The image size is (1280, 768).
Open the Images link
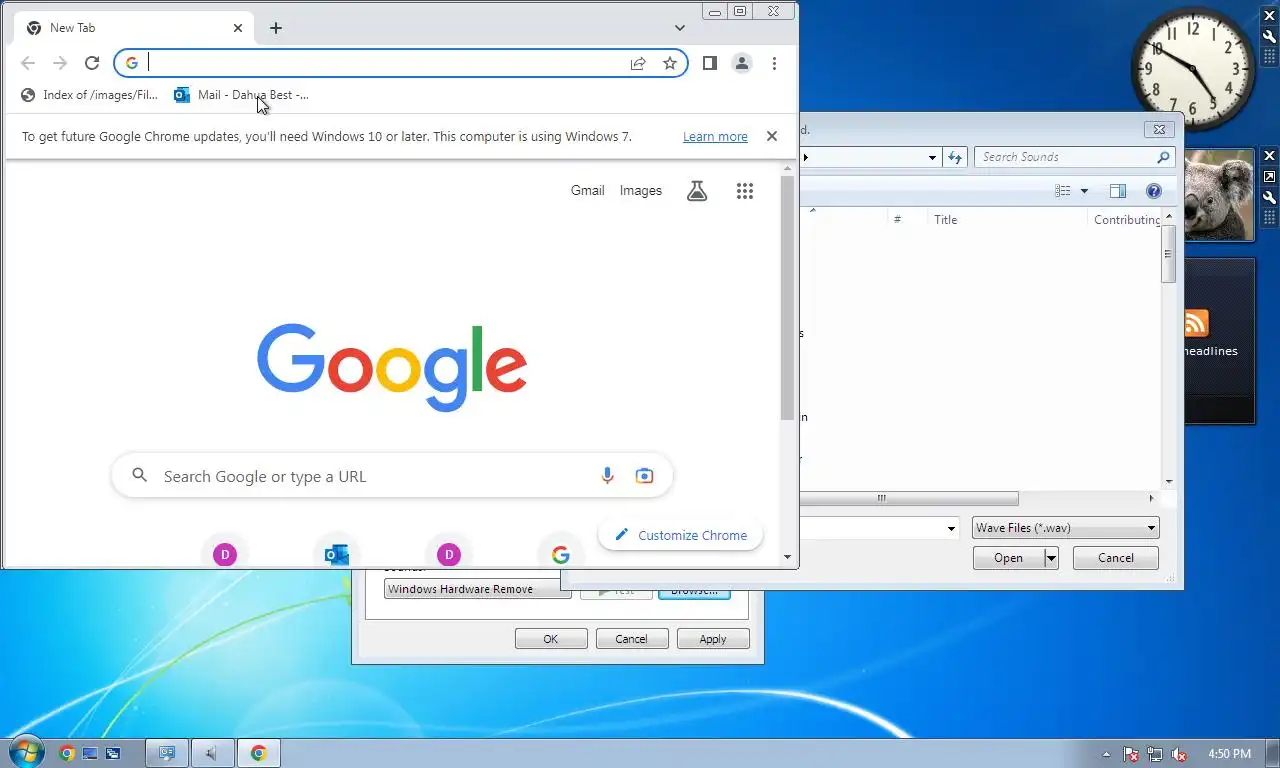coord(640,190)
